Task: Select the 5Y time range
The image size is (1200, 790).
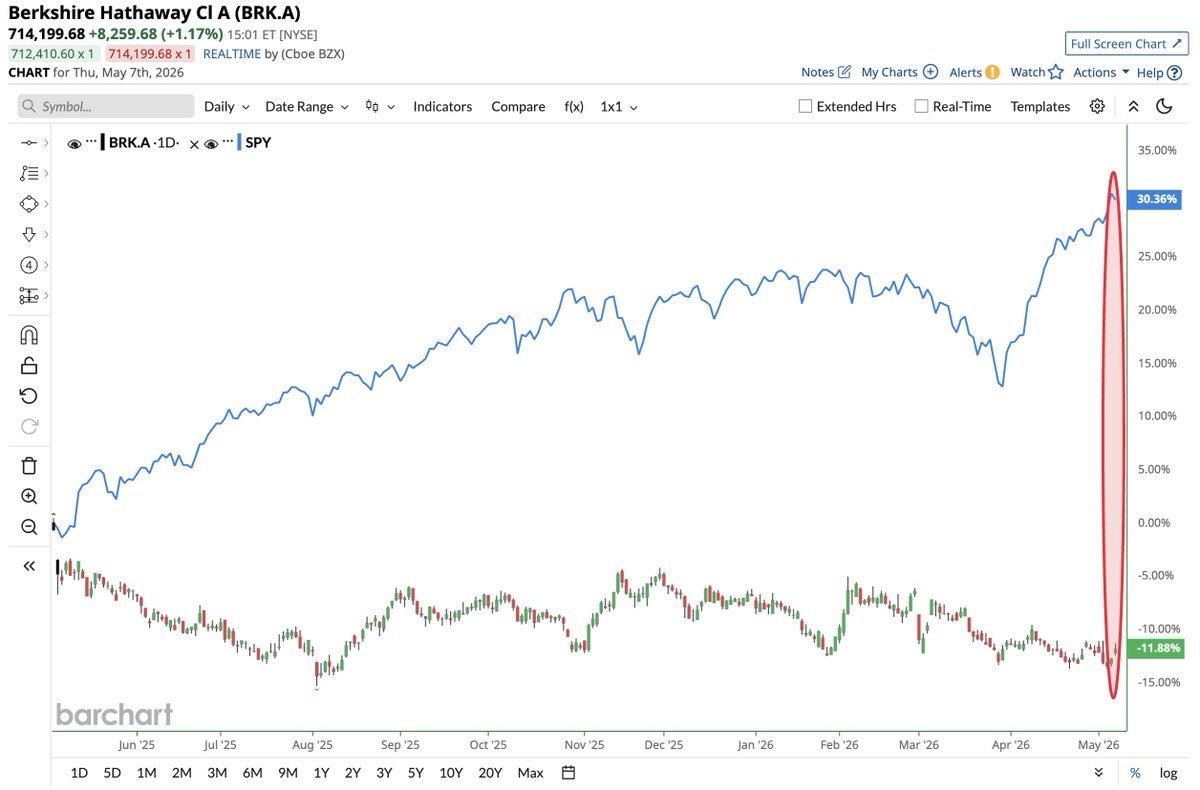Action: (416, 772)
